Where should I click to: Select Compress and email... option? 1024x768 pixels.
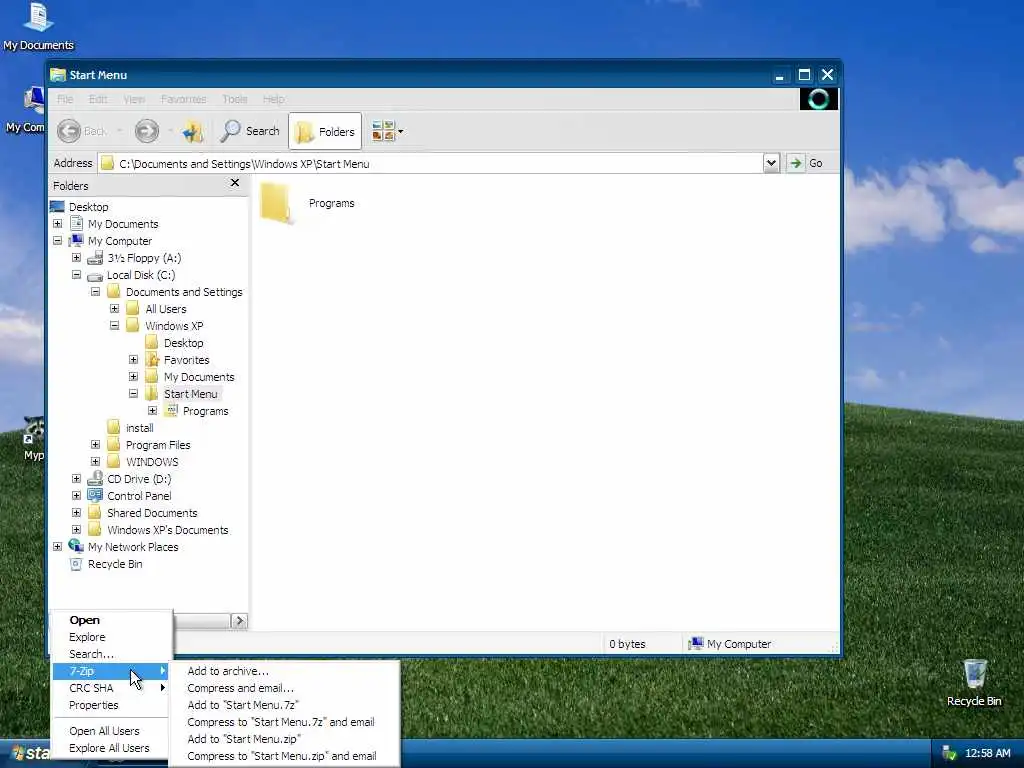(x=283, y=688)
